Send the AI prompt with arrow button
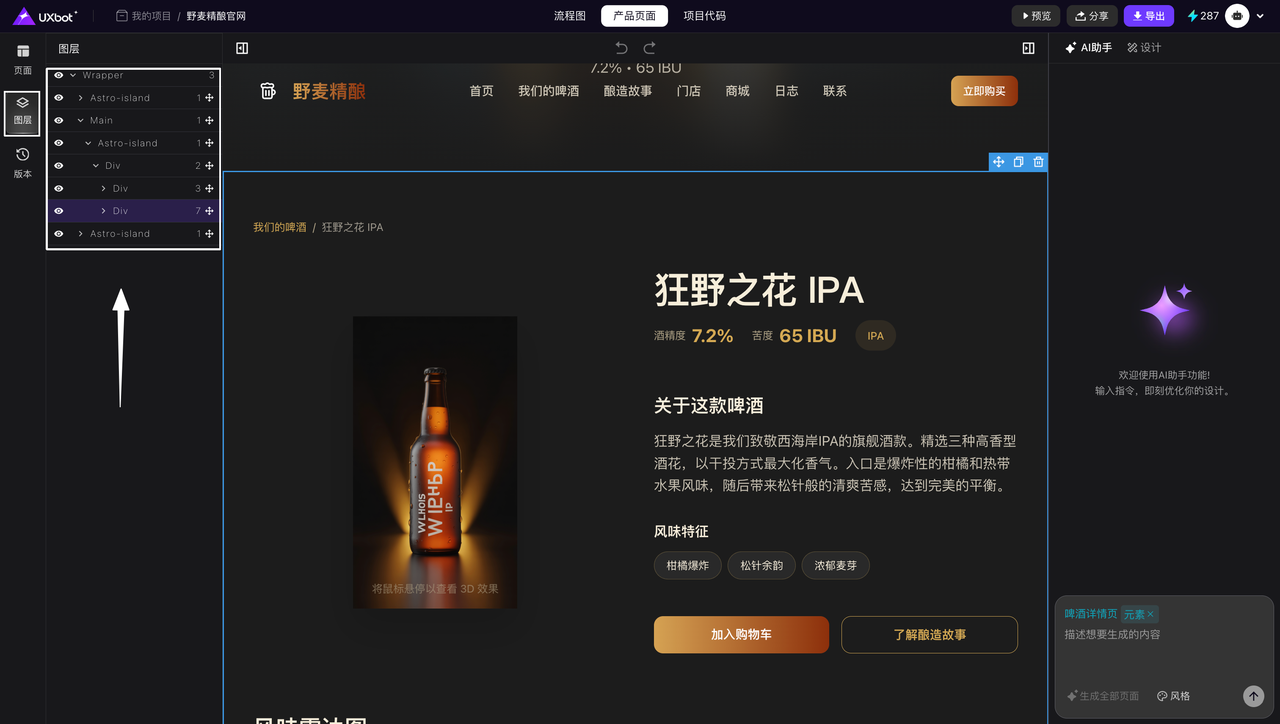 pos(1253,696)
